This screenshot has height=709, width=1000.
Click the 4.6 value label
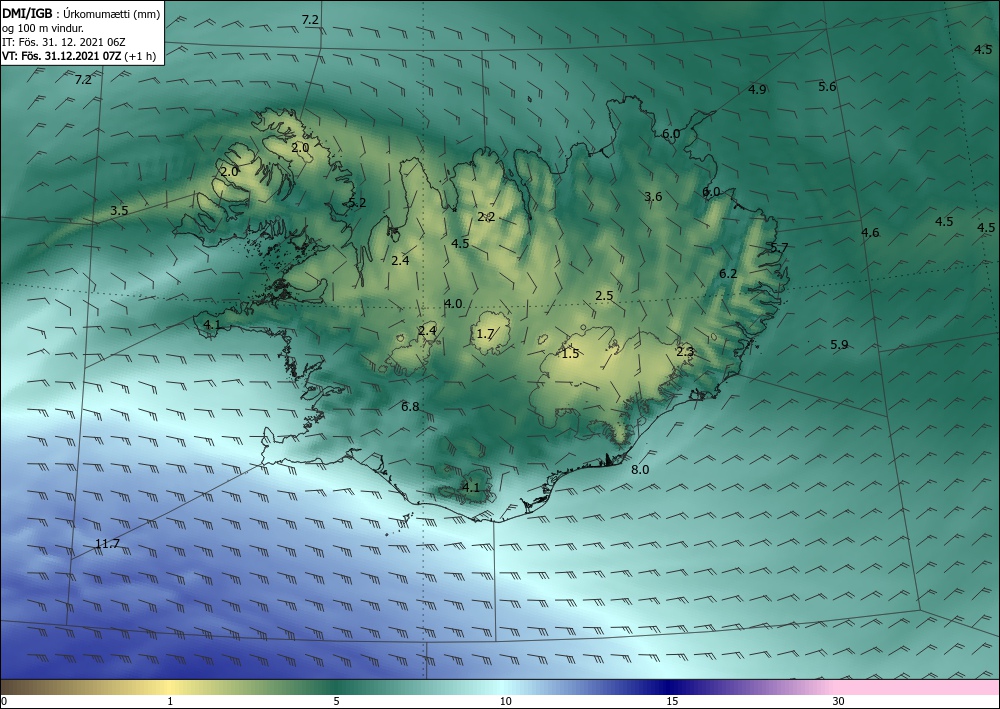pos(870,233)
